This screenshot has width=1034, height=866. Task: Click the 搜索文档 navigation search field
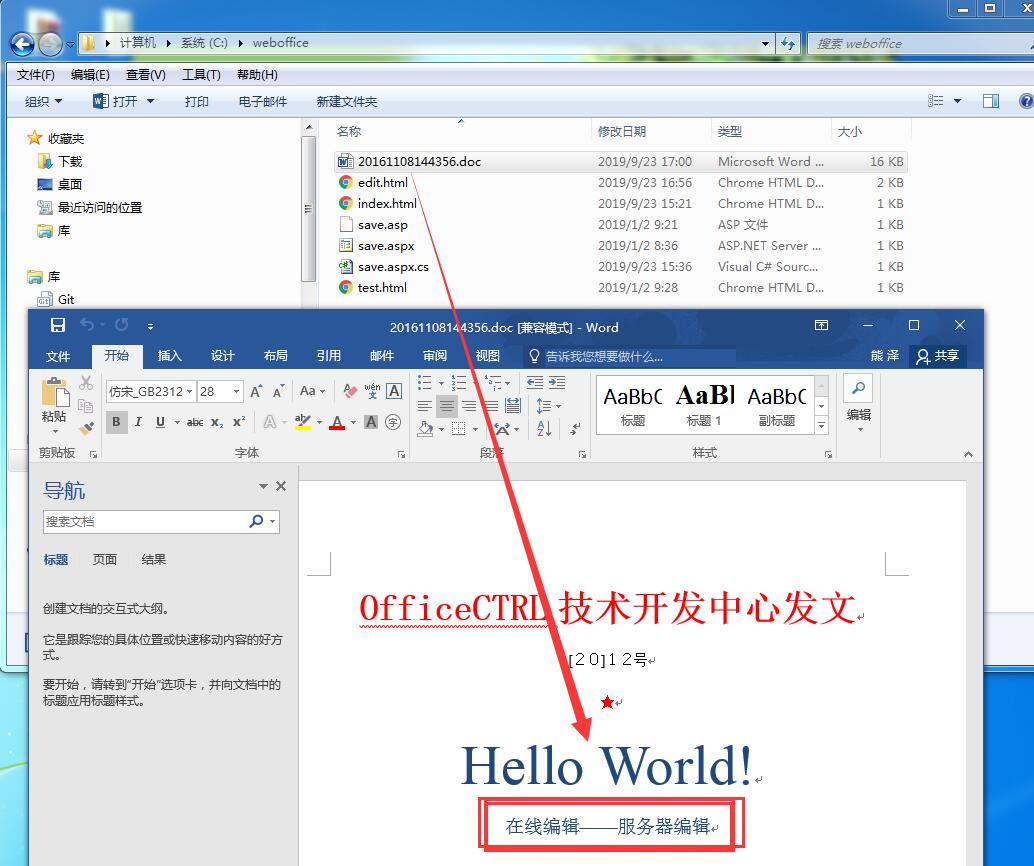145,522
